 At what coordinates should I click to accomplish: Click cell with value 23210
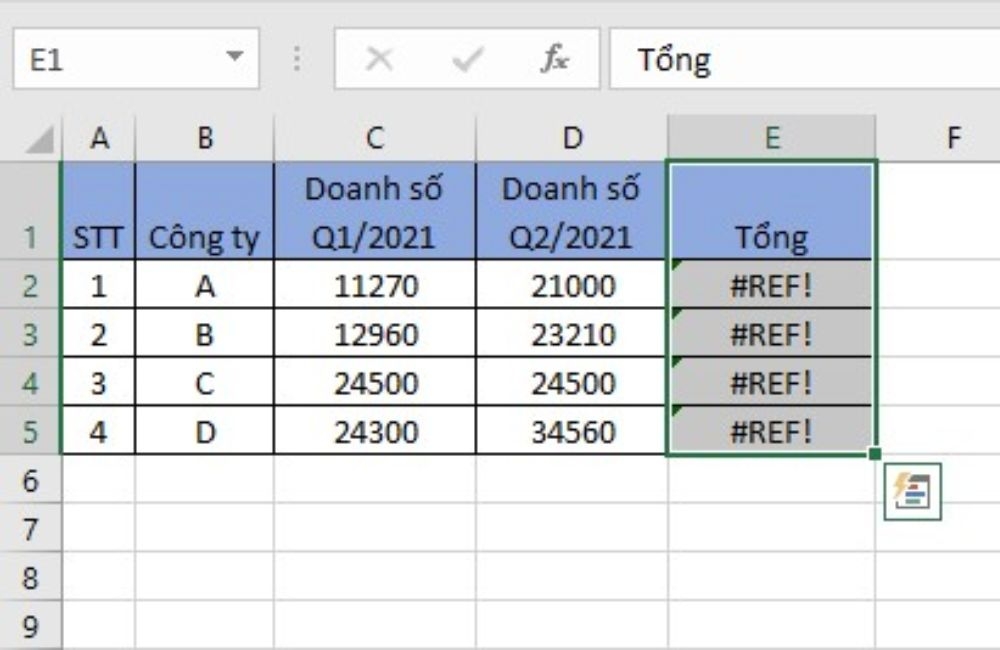(572, 333)
